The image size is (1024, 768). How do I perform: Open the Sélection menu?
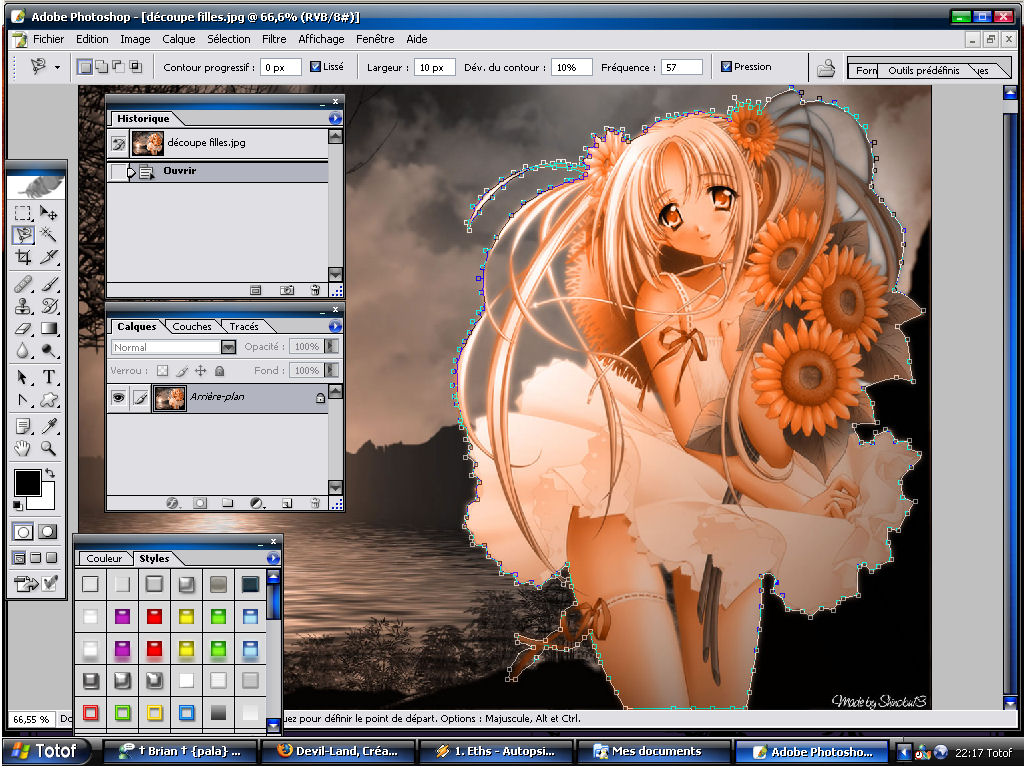[229, 39]
